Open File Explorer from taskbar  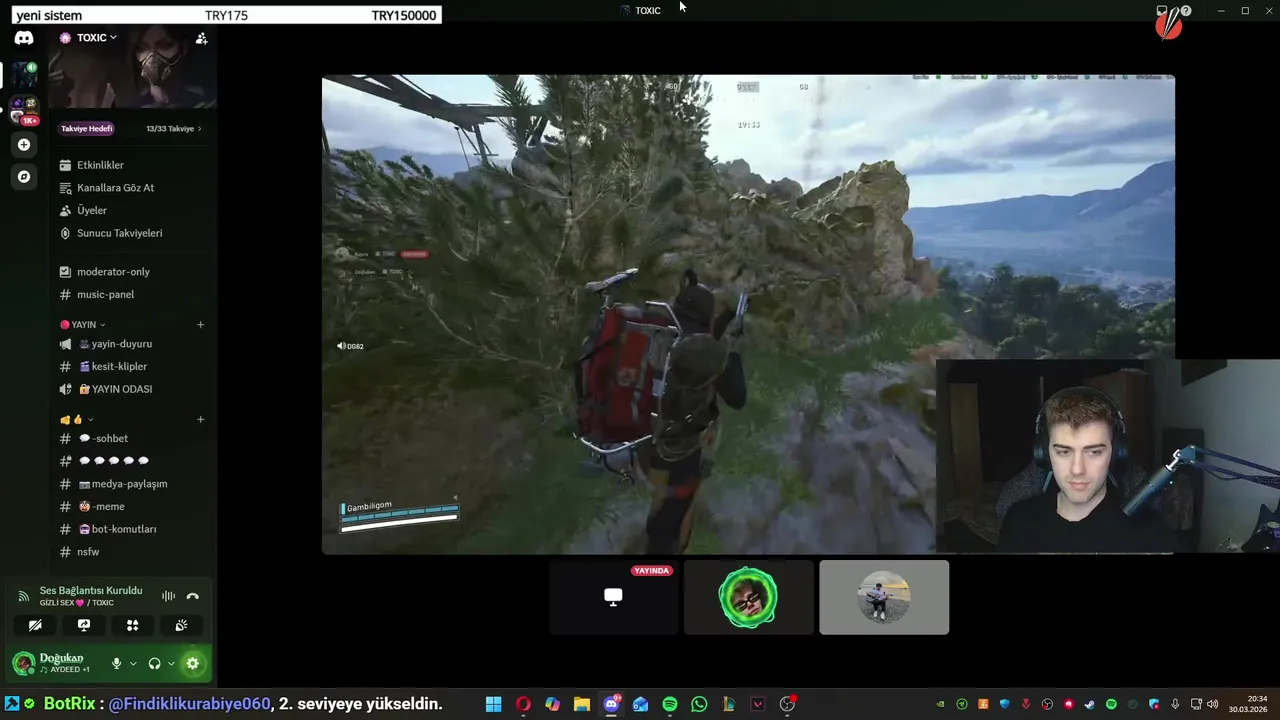click(582, 704)
